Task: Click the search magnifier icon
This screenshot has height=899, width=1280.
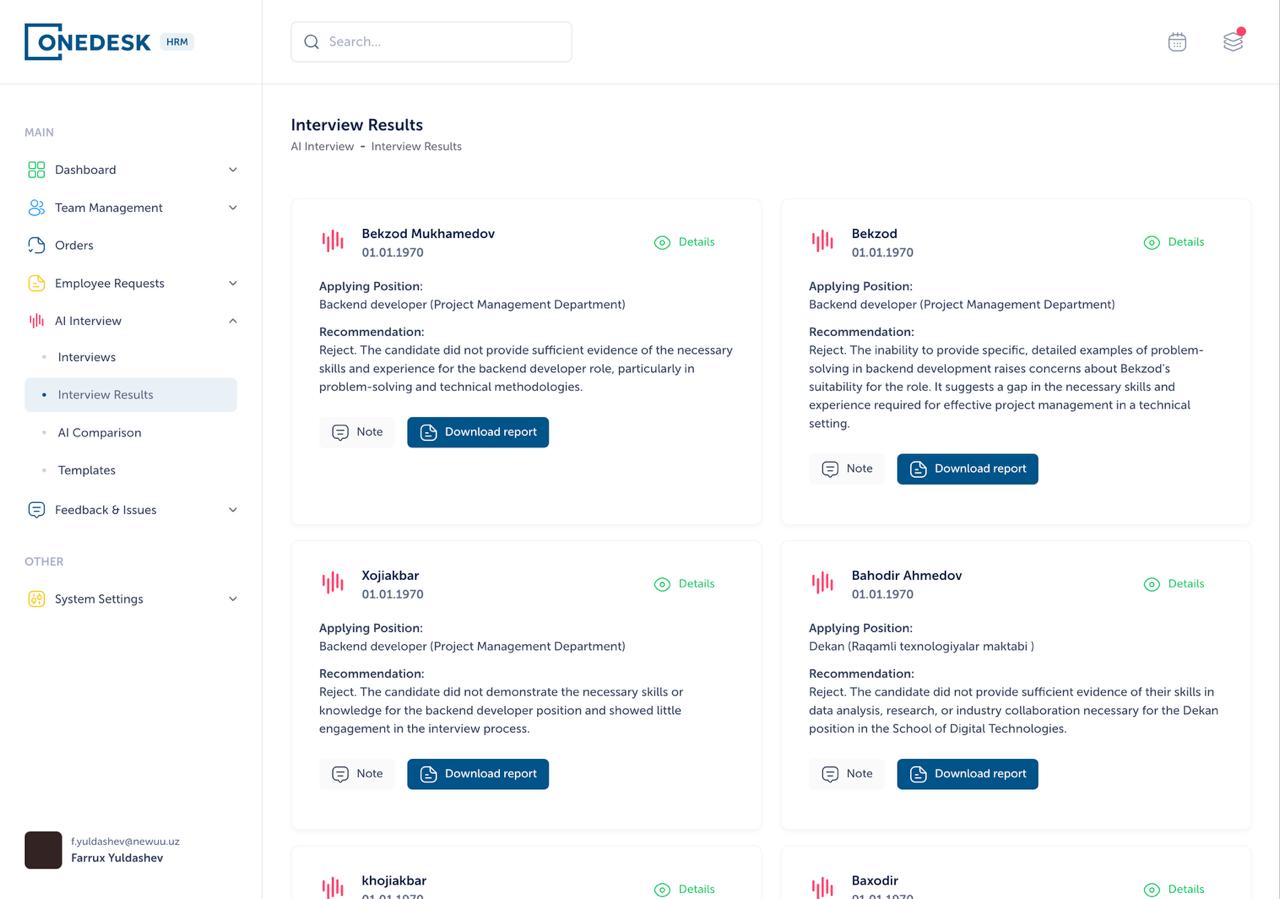Action: click(312, 42)
